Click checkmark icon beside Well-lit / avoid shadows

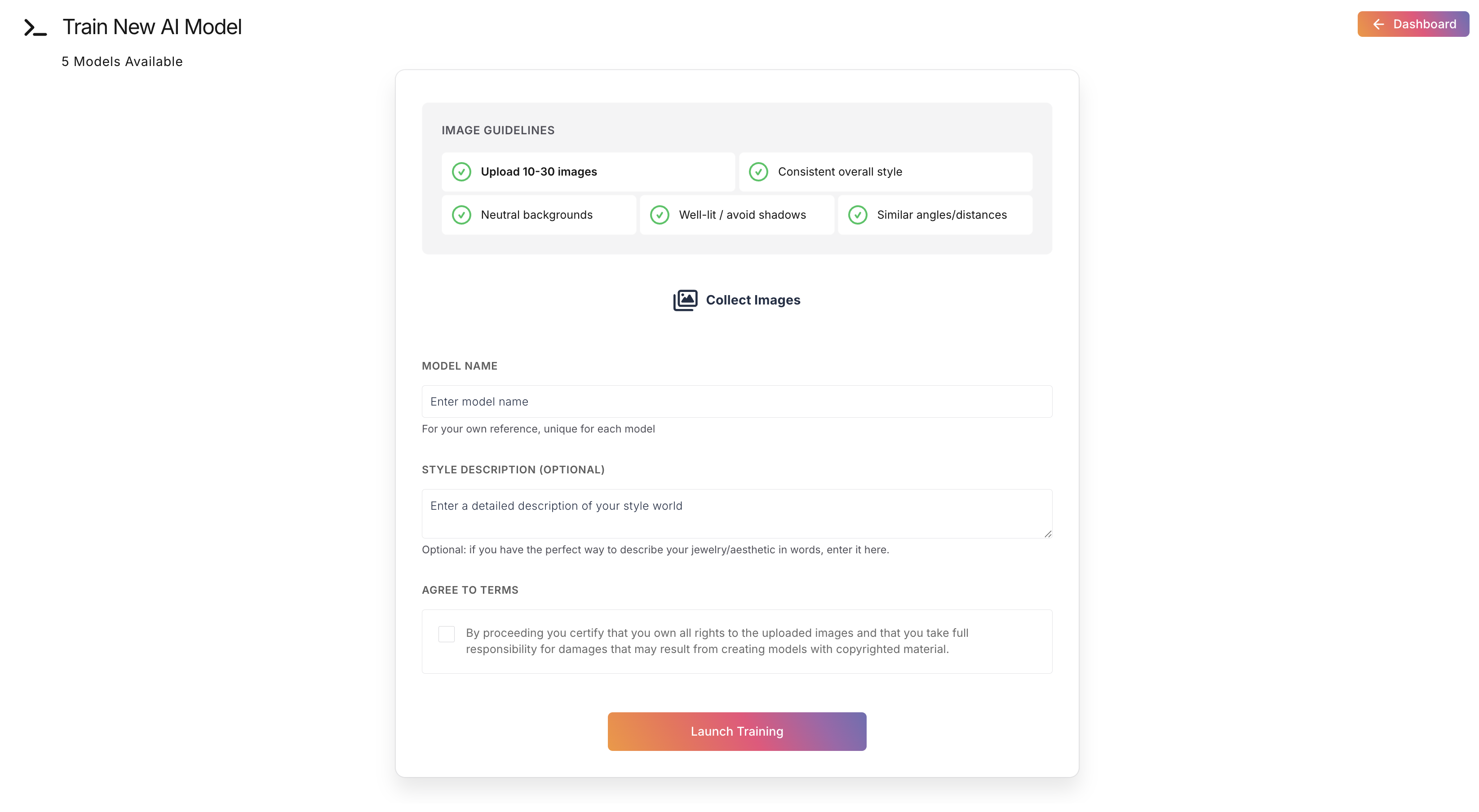659,215
